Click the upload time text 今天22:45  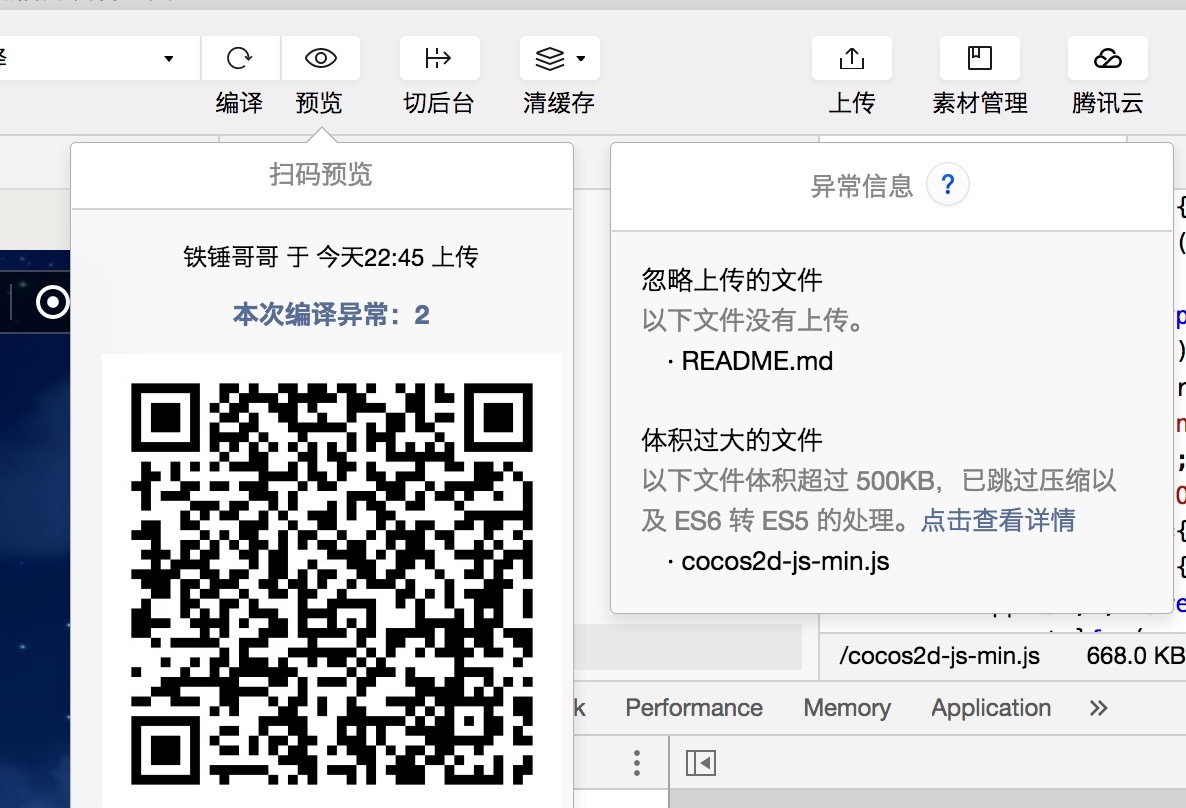370,257
